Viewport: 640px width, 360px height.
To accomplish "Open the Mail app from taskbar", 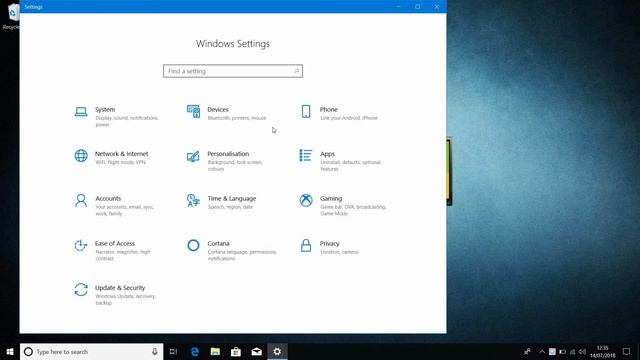I will [x=256, y=351].
